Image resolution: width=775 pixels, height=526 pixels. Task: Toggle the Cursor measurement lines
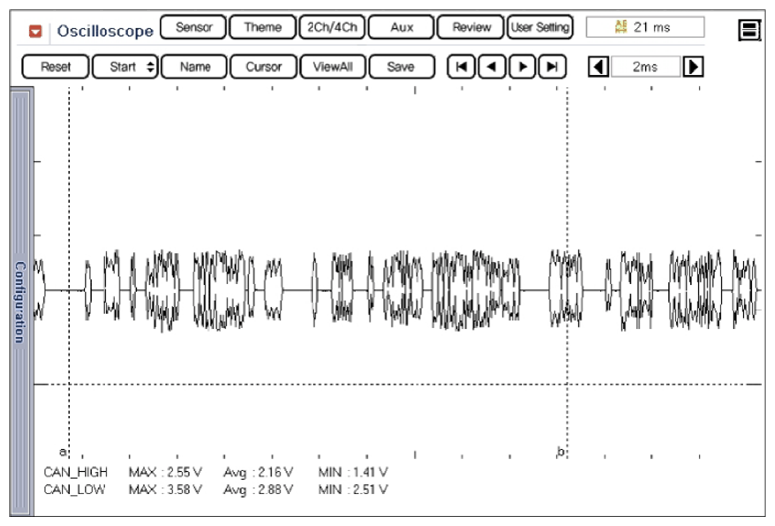(264, 67)
